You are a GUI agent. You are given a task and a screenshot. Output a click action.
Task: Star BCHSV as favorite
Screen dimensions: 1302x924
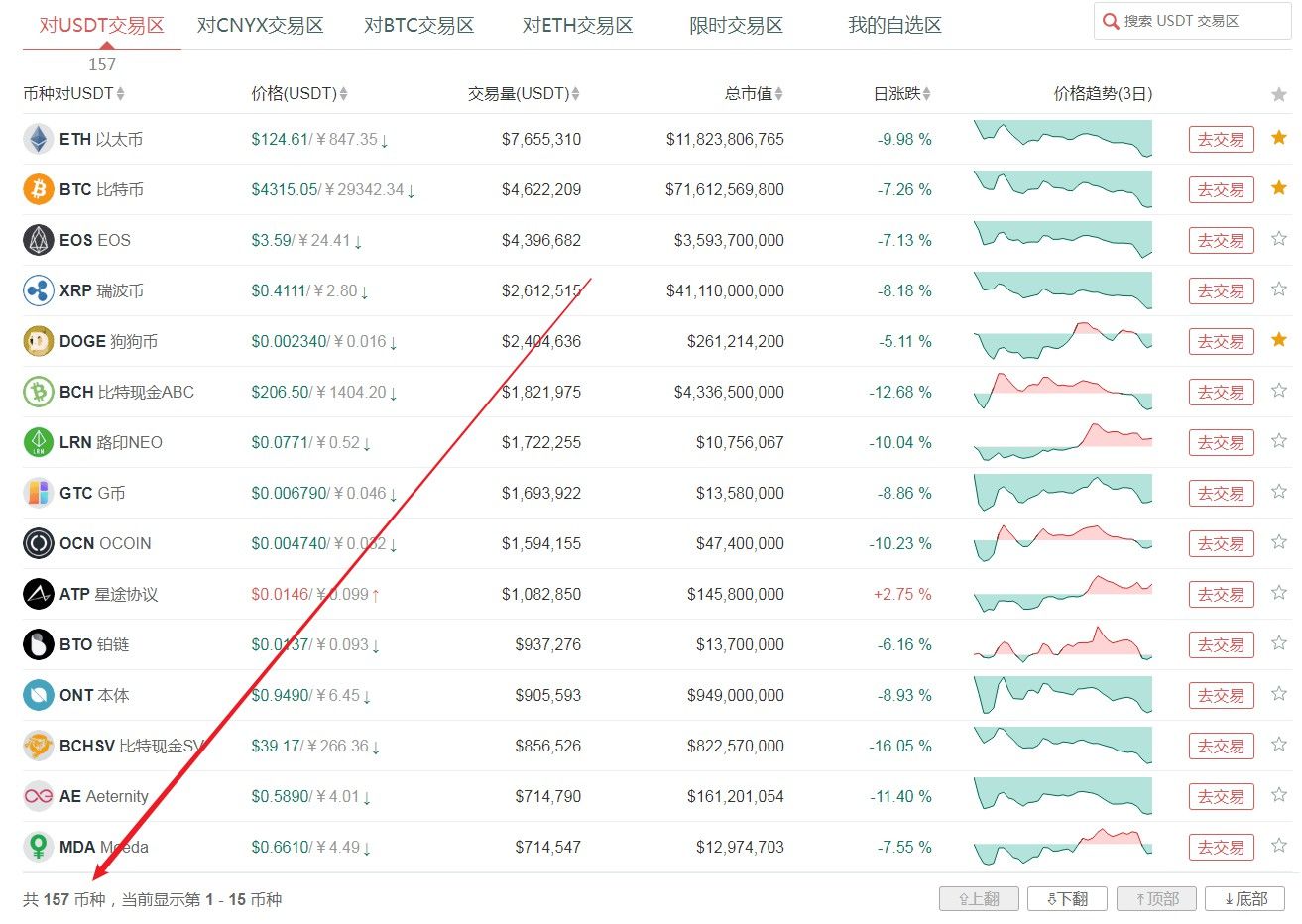[1279, 745]
